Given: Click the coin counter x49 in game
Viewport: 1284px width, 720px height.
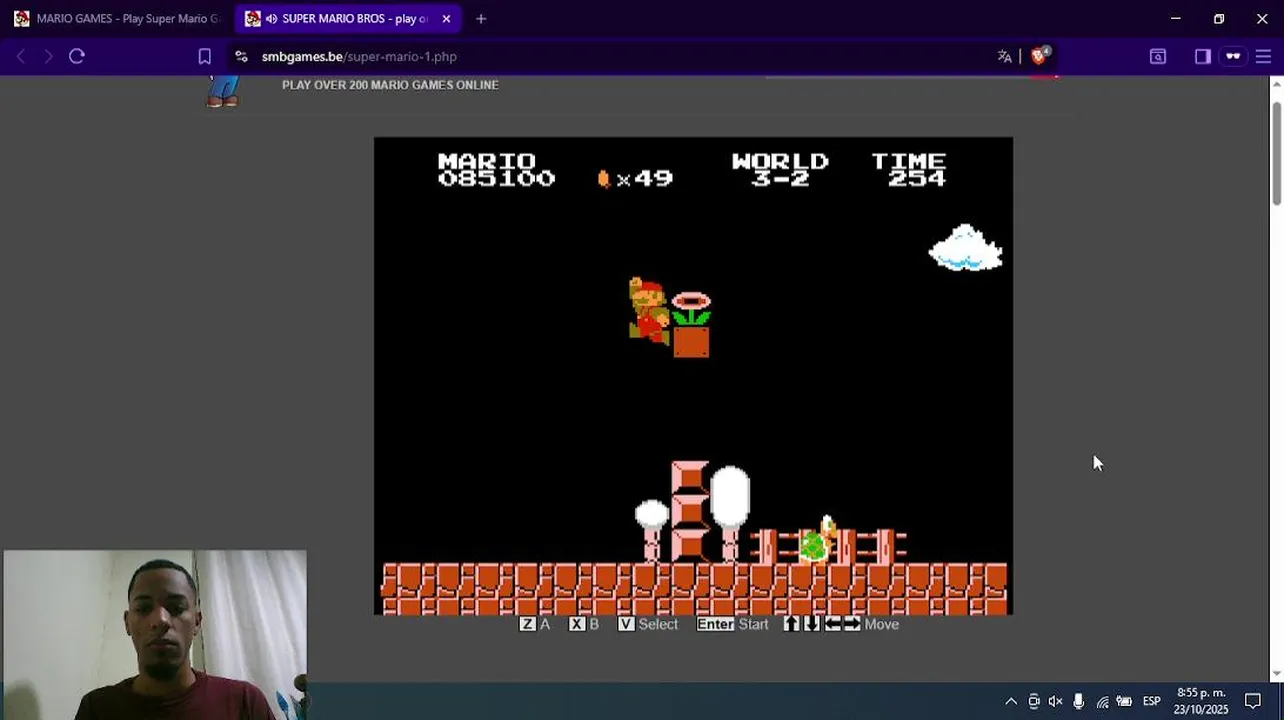Looking at the screenshot, I should [x=636, y=179].
